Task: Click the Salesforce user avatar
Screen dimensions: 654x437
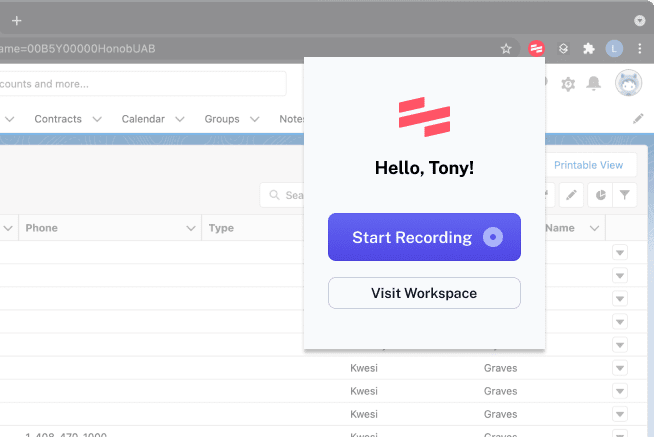Action: click(x=628, y=84)
